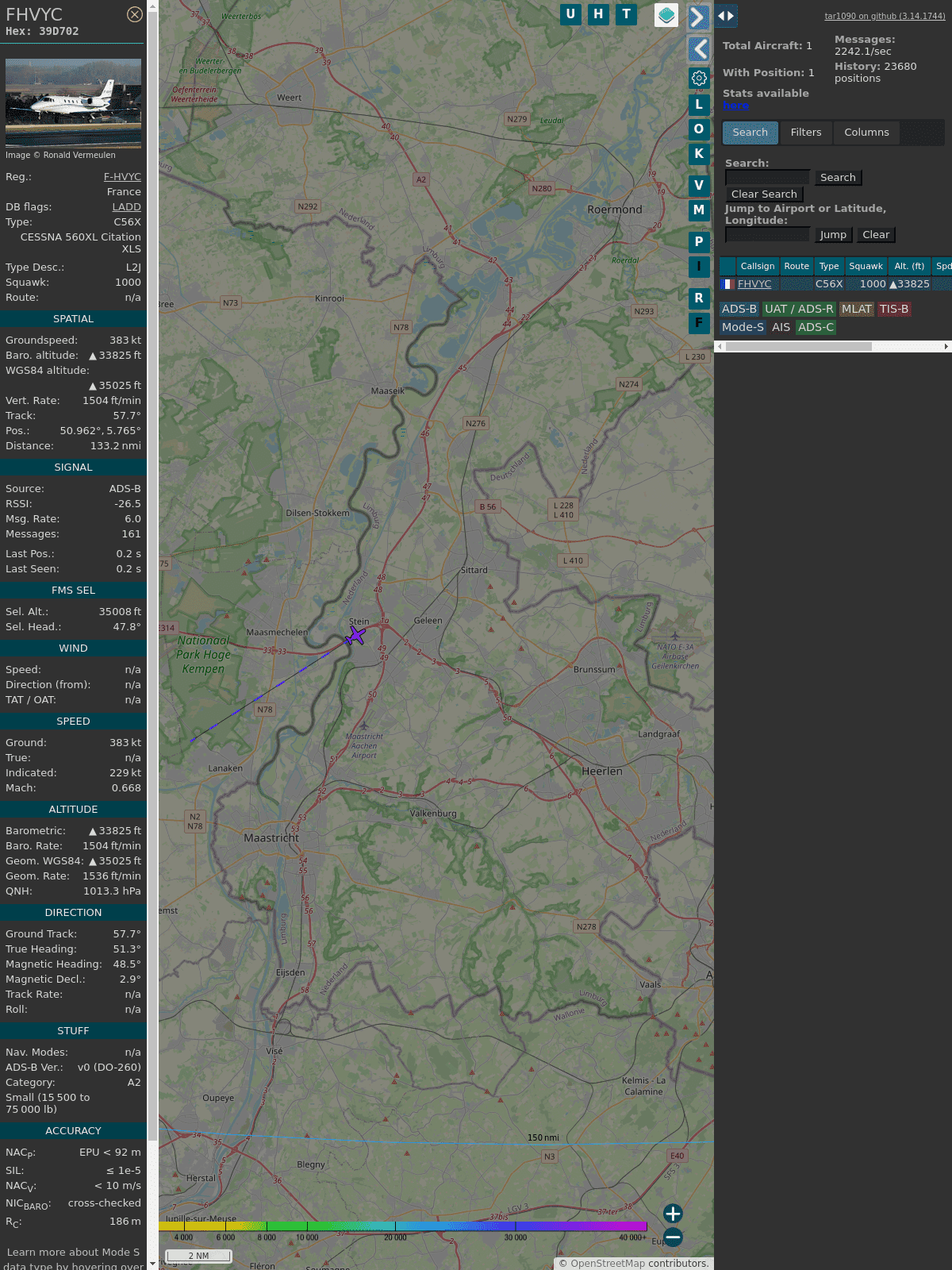The height and width of the screenshot is (1270, 952).
Task: Click the left chevron sidebar button
Action: pos(698,49)
